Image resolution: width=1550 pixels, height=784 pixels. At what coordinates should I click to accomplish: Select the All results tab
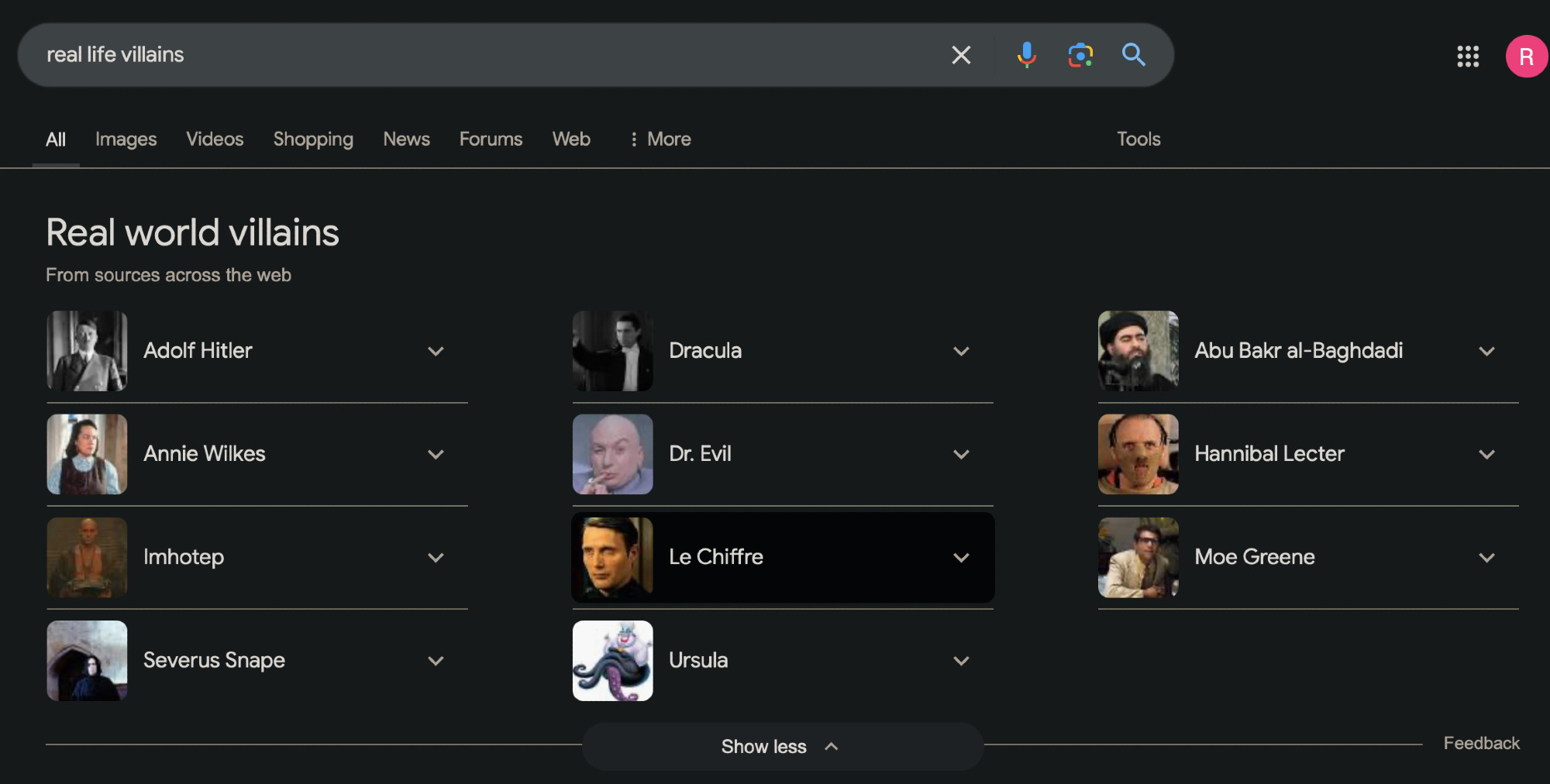56,139
